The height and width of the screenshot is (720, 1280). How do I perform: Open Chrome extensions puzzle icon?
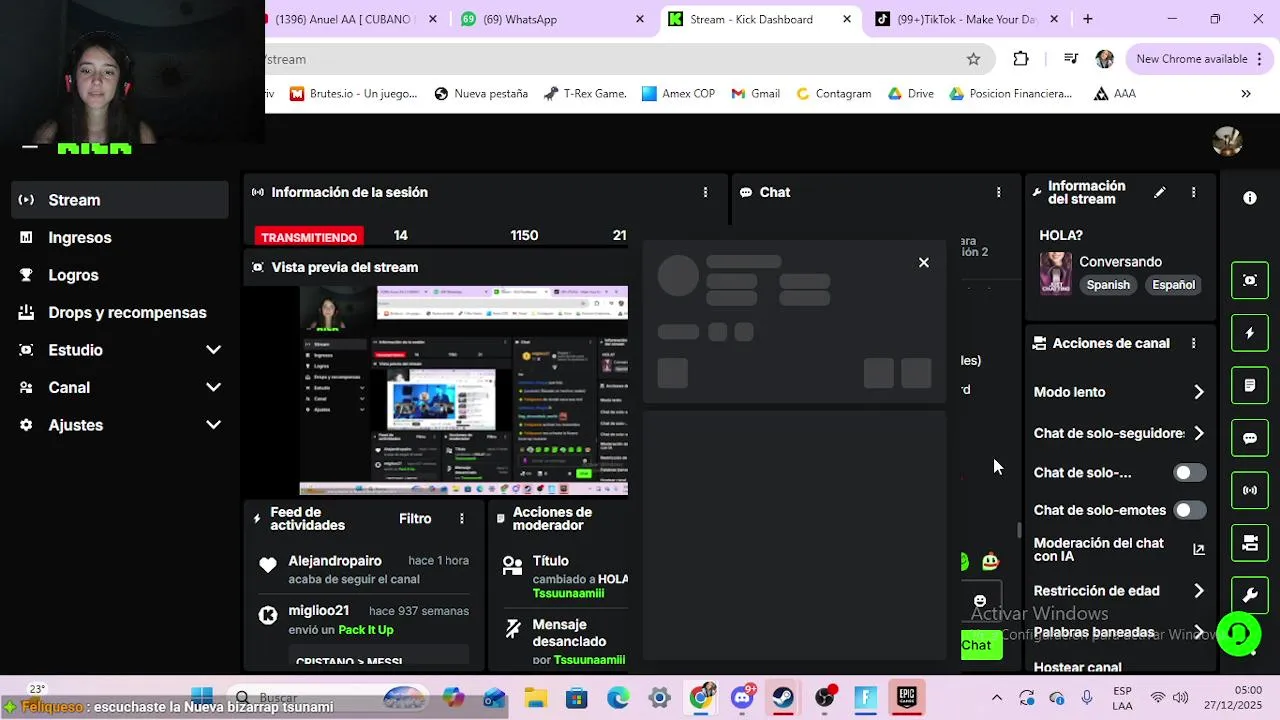[x=1021, y=59]
